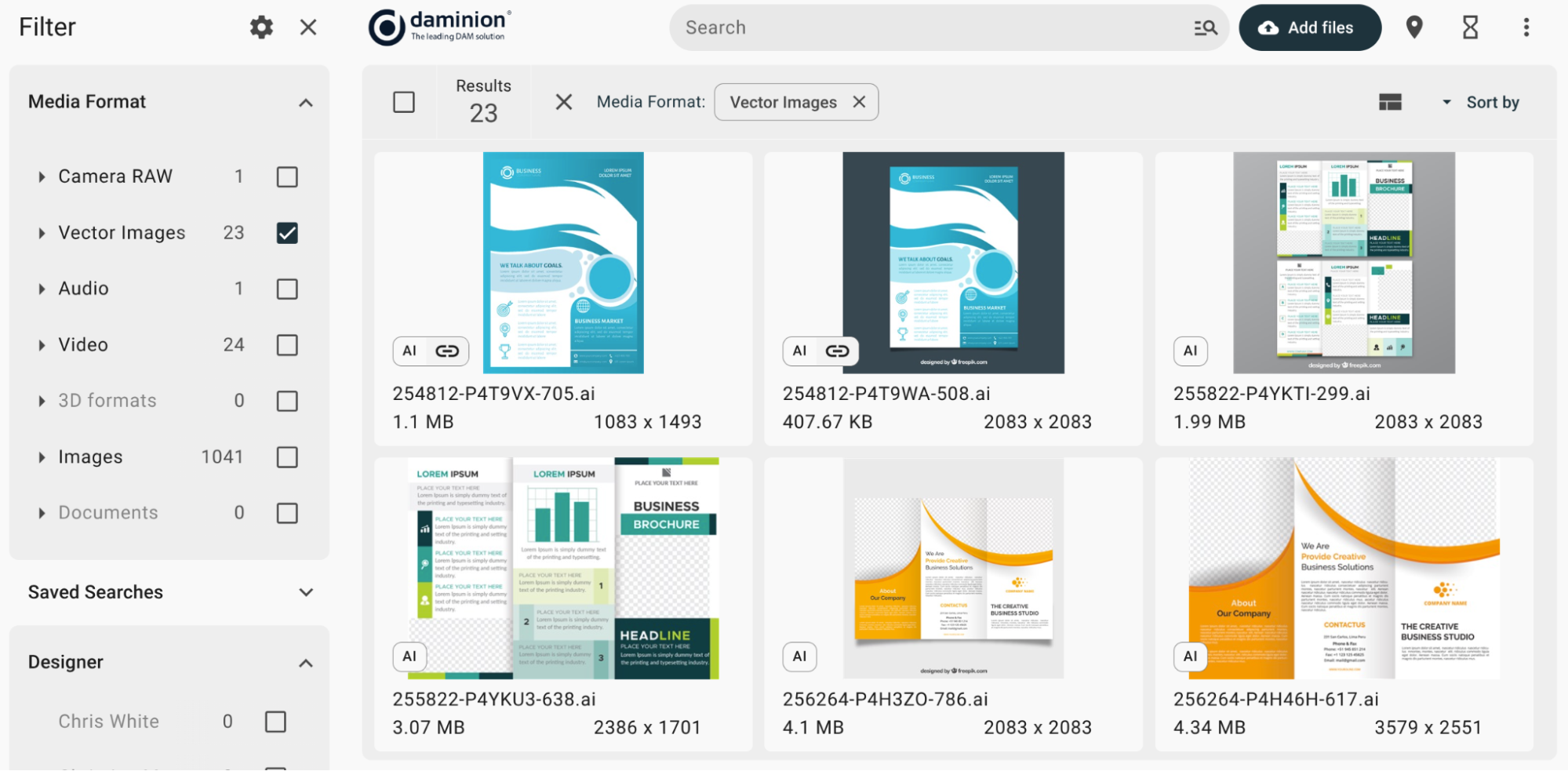
Task: Click the Add files button
Action: tap(1309, 27)
